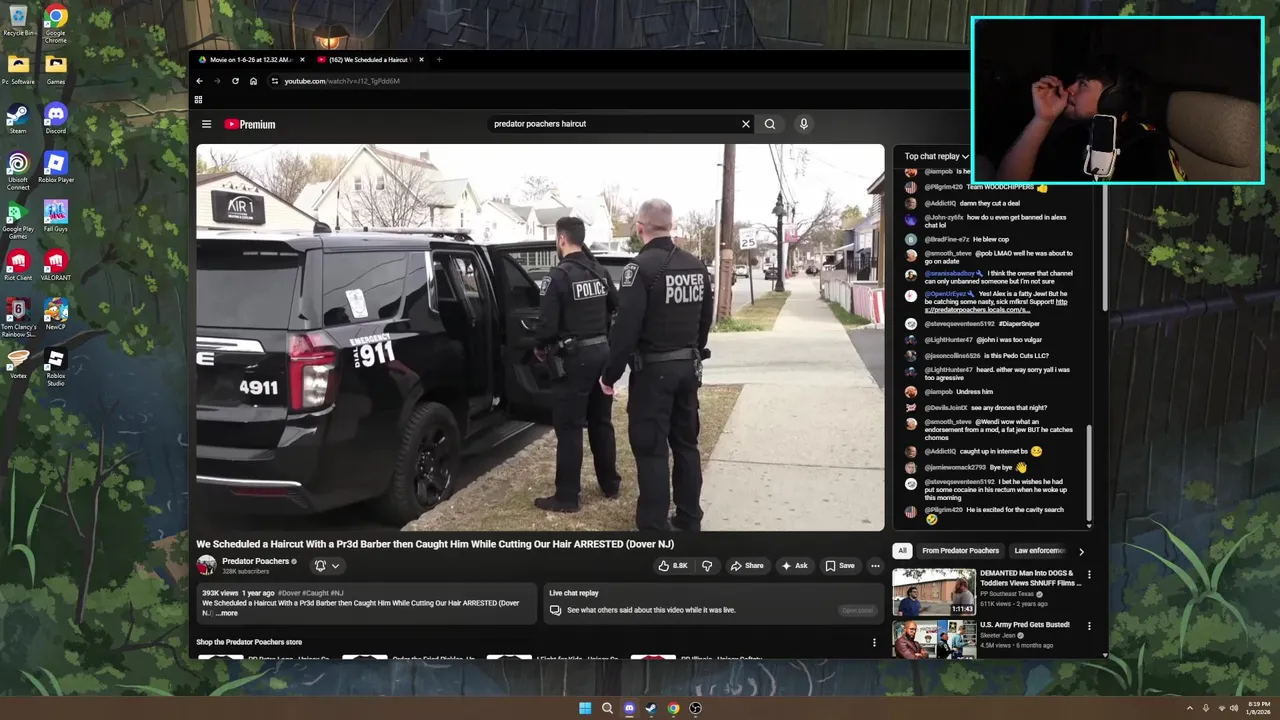
Task: Switch to Movie on 1-6-26 tab
Action: [250, 60]
